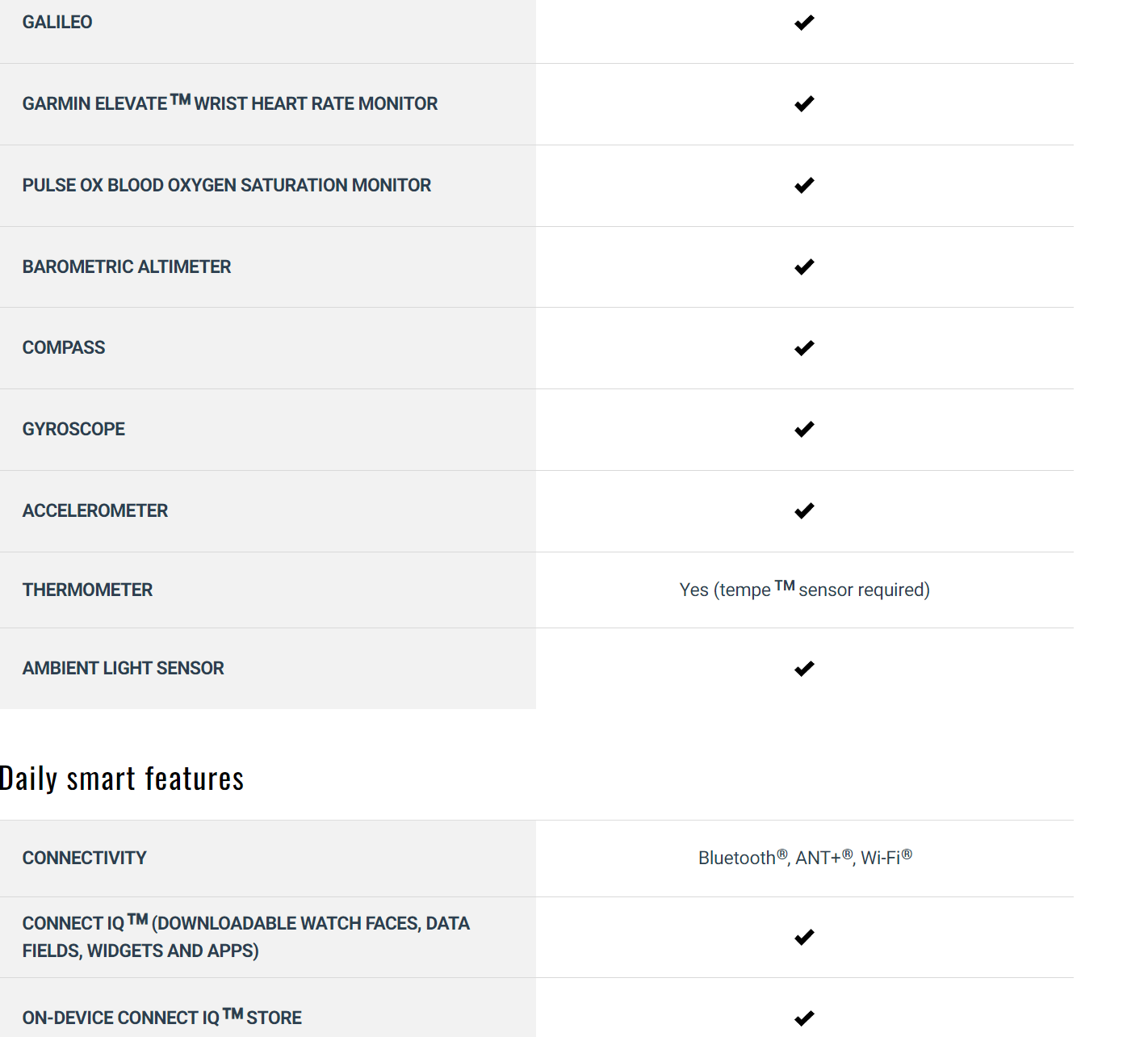Click the Connect IQ downloadable apps checkmark
The height and width of the screenshot is (1037, 1148).
pyautogui.click(x=804, y=938)
